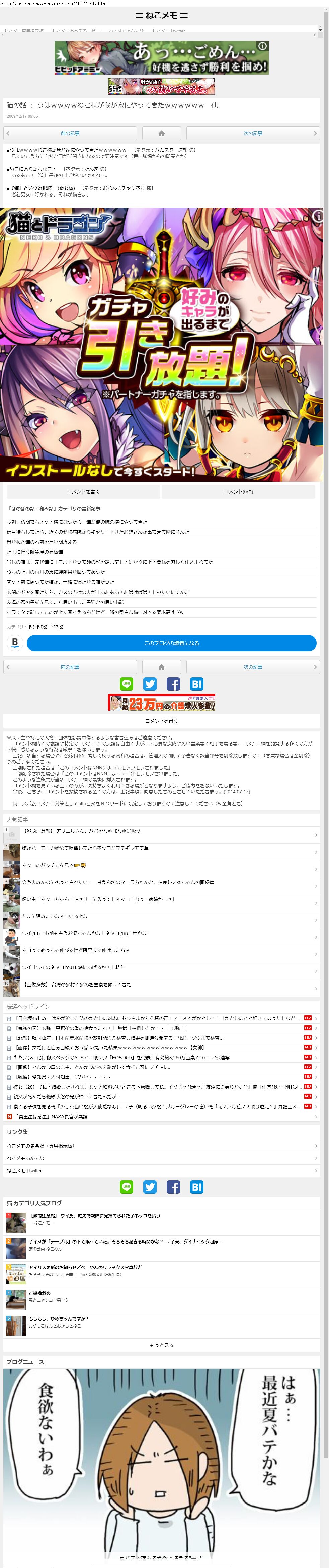
Task: Select the コメントを書く tab
Action: coord(83,491)
